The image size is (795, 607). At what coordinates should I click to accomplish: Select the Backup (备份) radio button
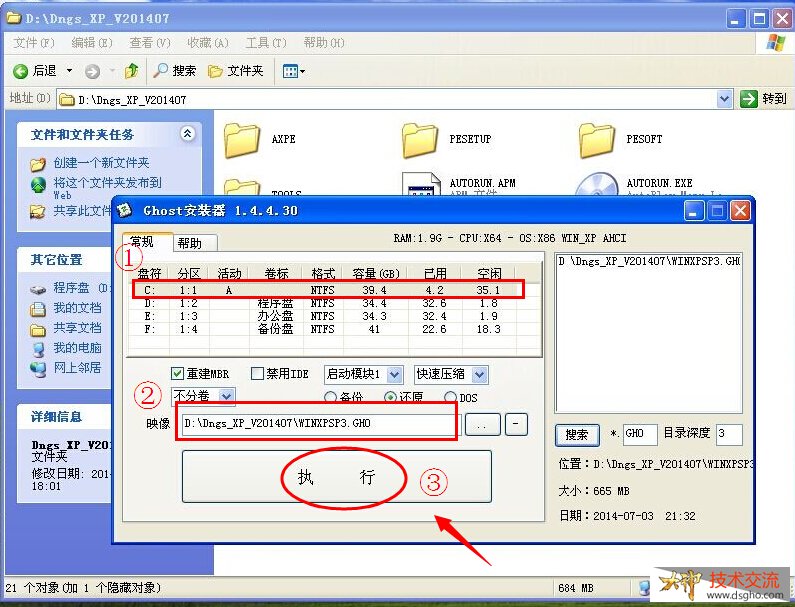pos(330,397)
